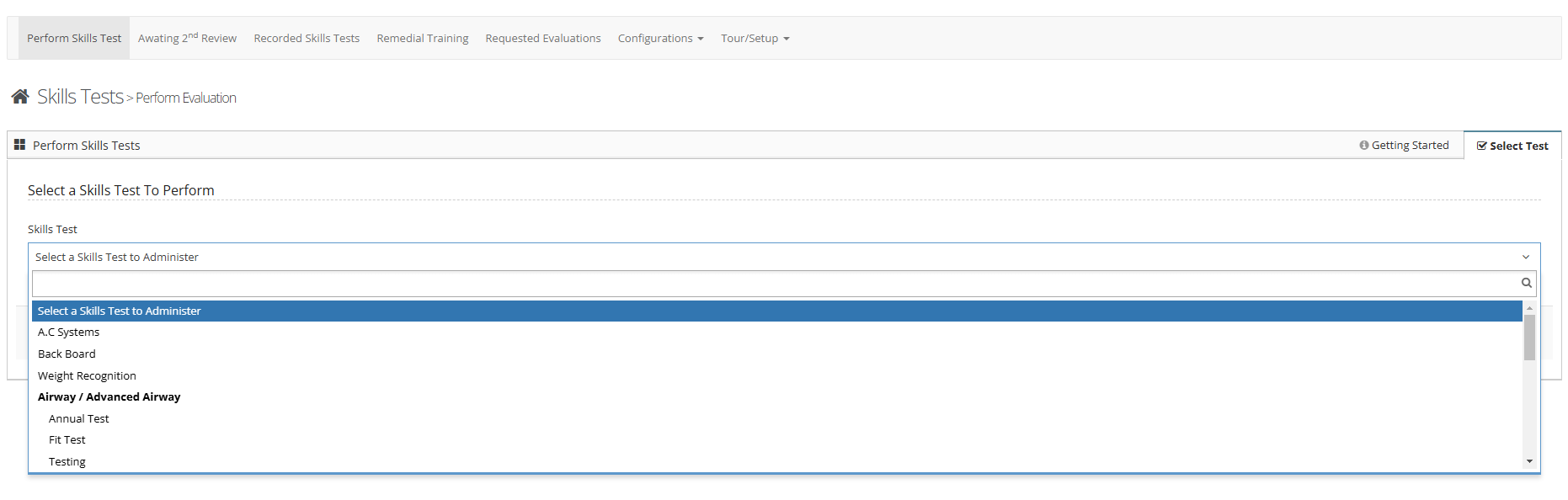Select A.C Systems from the list
The width and height of the screenshot is (1568, 500).
pyautogui.click(x=68, y=332)
